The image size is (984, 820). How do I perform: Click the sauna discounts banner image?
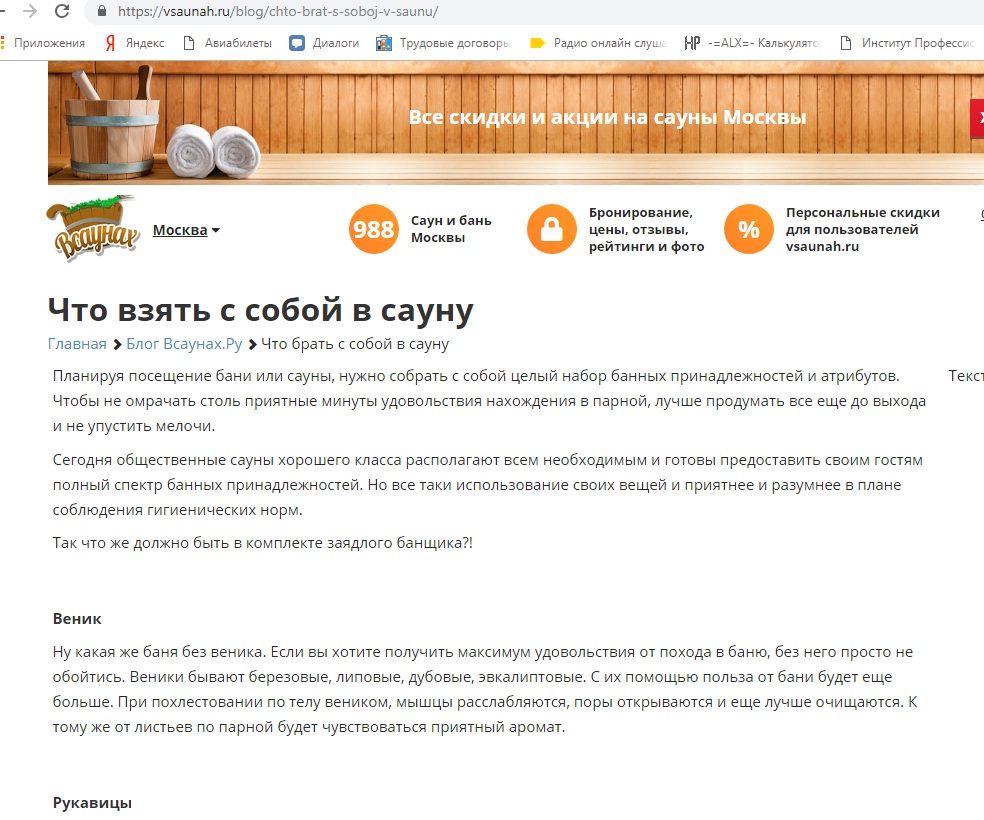point(516,123)
